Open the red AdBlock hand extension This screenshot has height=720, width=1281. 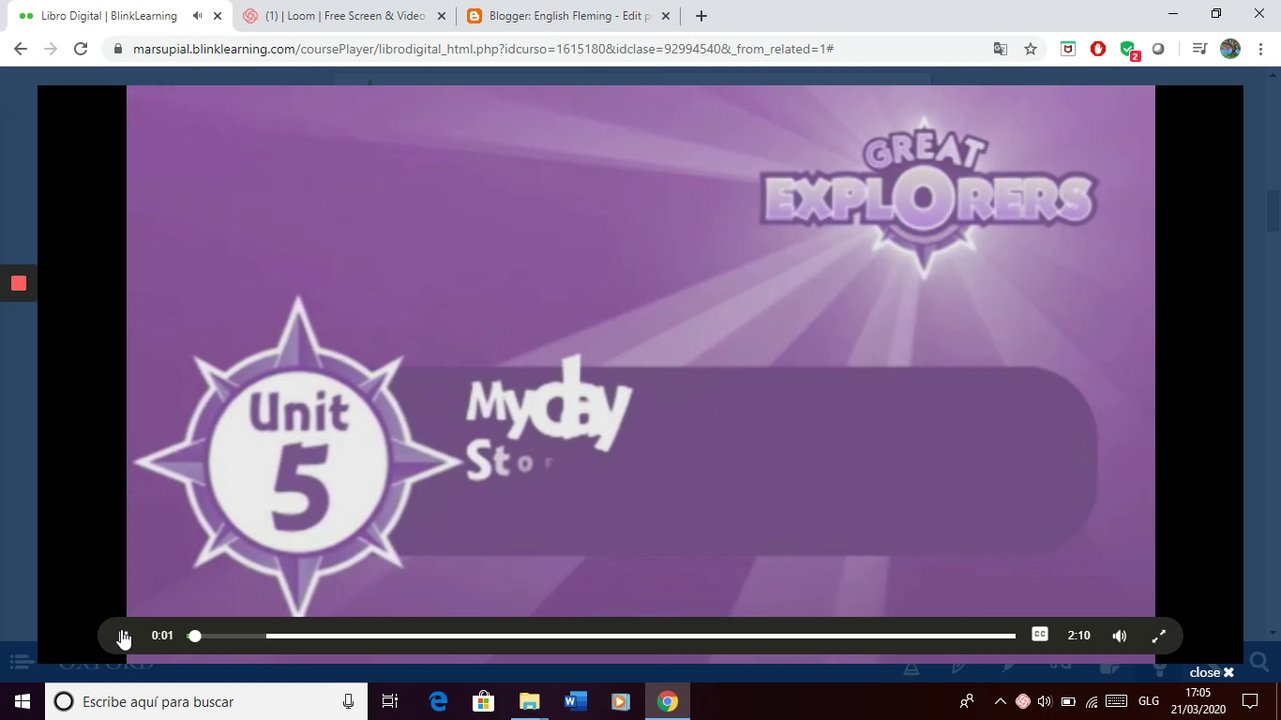pyautogui.click(x=1098, y=48)
